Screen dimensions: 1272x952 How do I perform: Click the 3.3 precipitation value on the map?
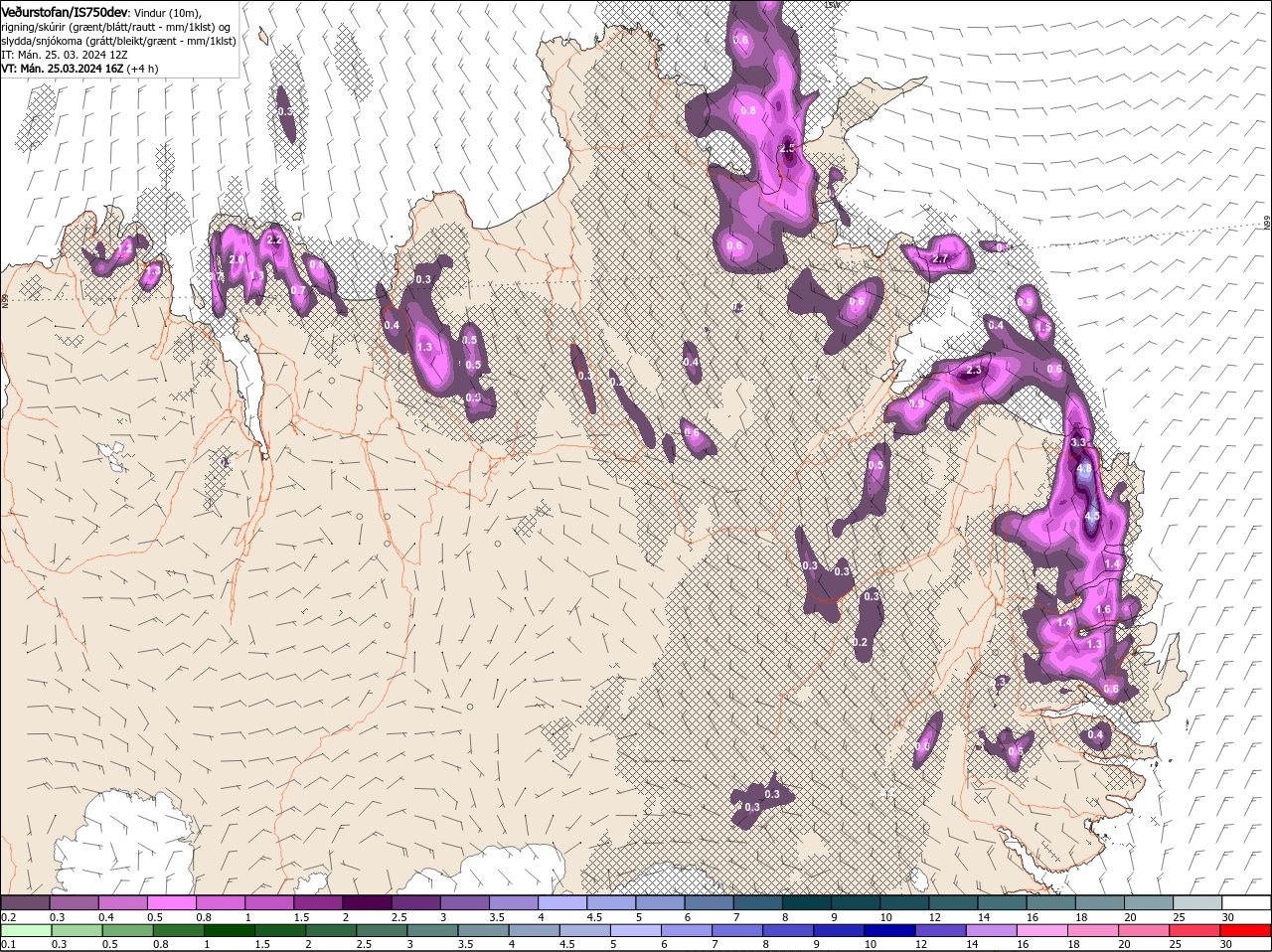pyautogui.click(x=1080, y=441)
